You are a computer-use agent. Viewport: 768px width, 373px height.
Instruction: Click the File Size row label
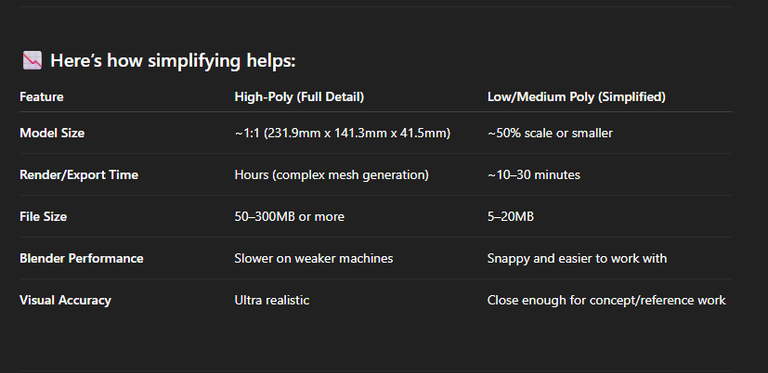pos(43,216)
